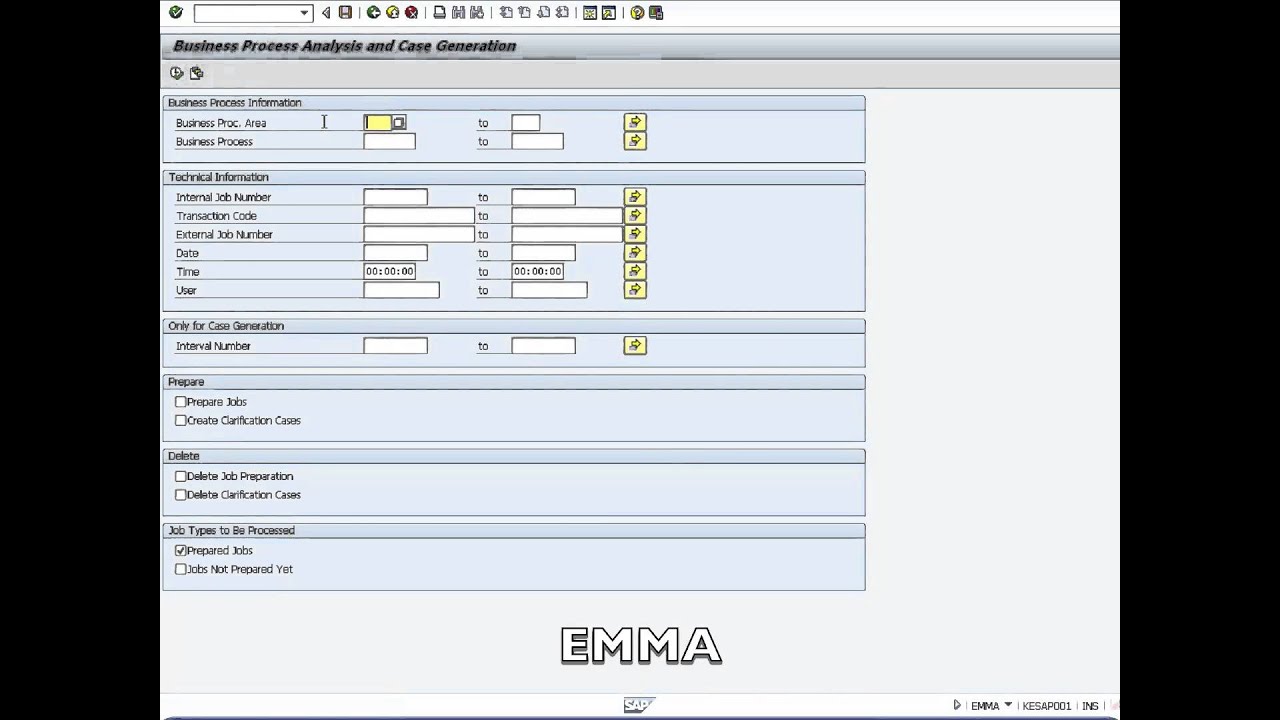Click the green Enter checkmark icon

click(x=176, y=13)
